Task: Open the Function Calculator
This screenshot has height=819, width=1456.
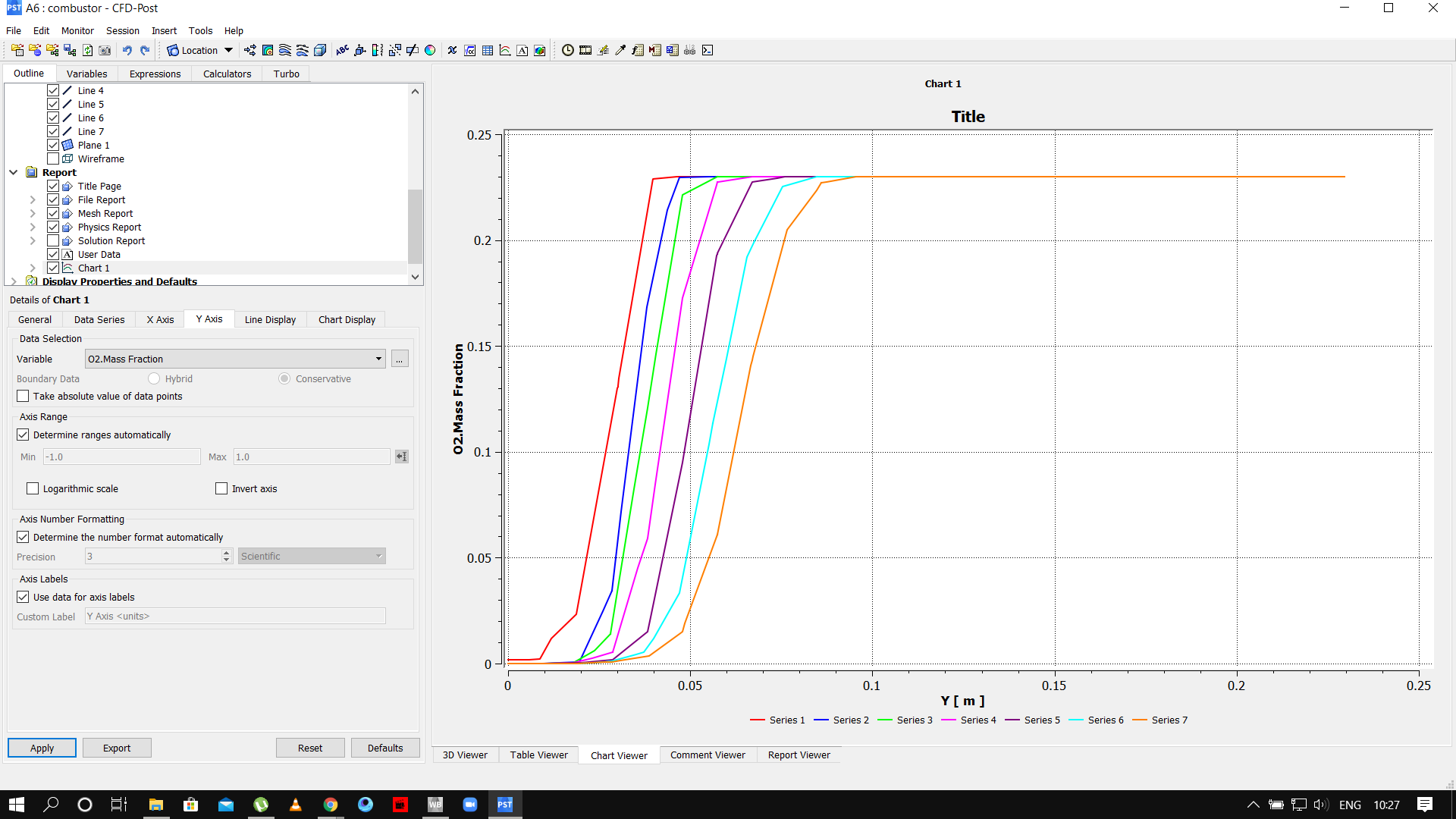Action: (637, 50)
